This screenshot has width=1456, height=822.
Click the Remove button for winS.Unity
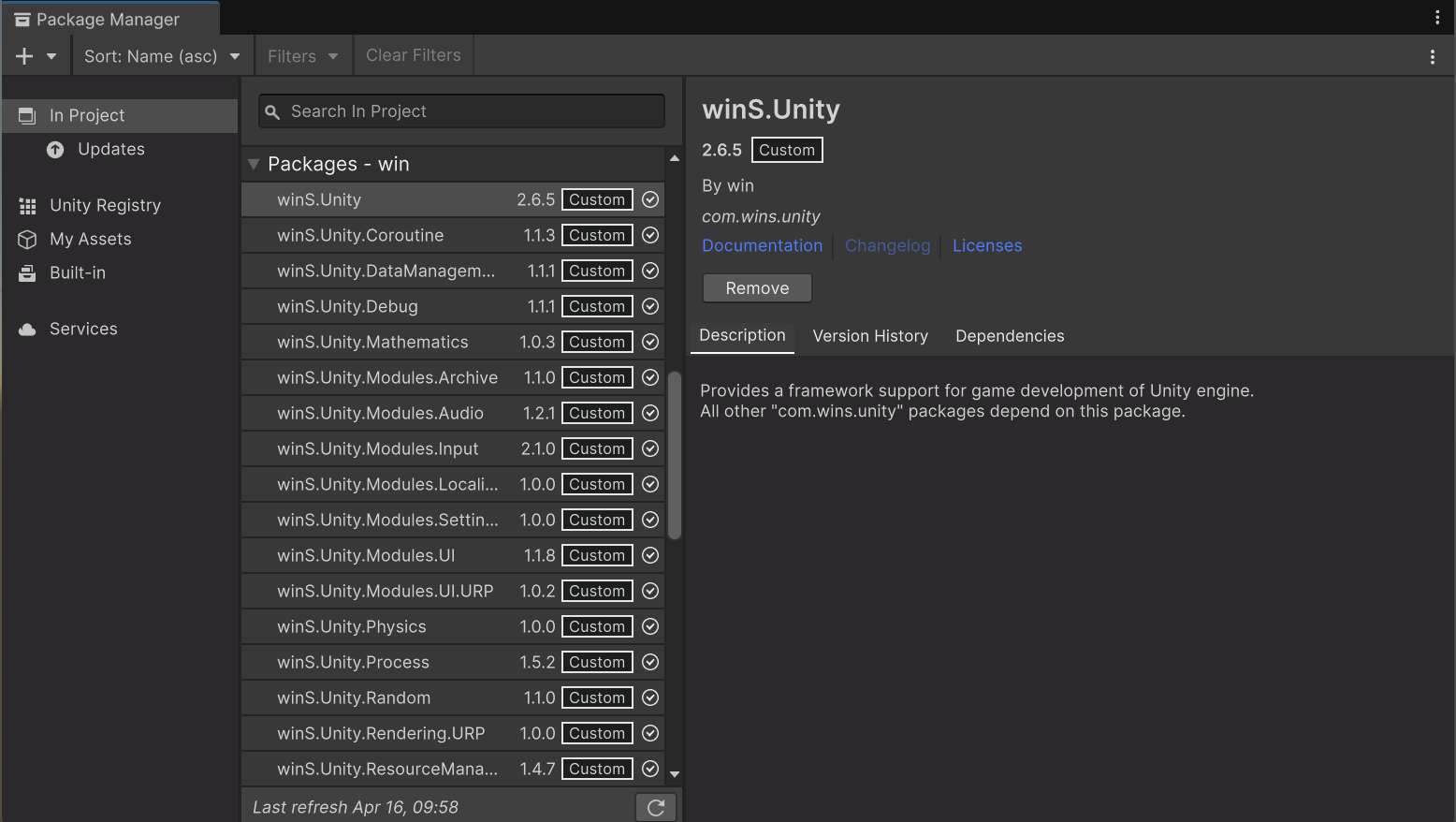[756, 287]
